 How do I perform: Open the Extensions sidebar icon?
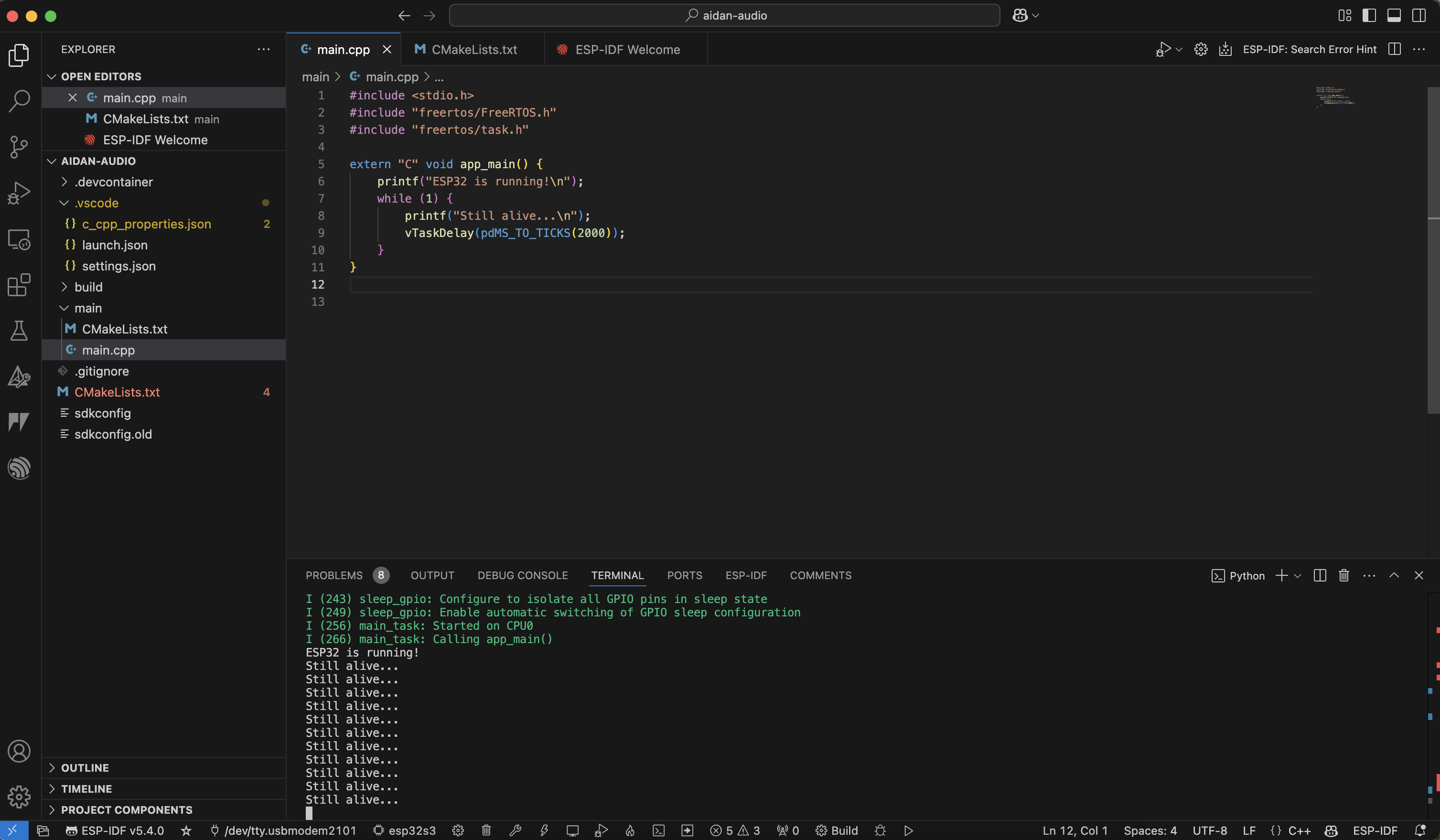[19, 285]
